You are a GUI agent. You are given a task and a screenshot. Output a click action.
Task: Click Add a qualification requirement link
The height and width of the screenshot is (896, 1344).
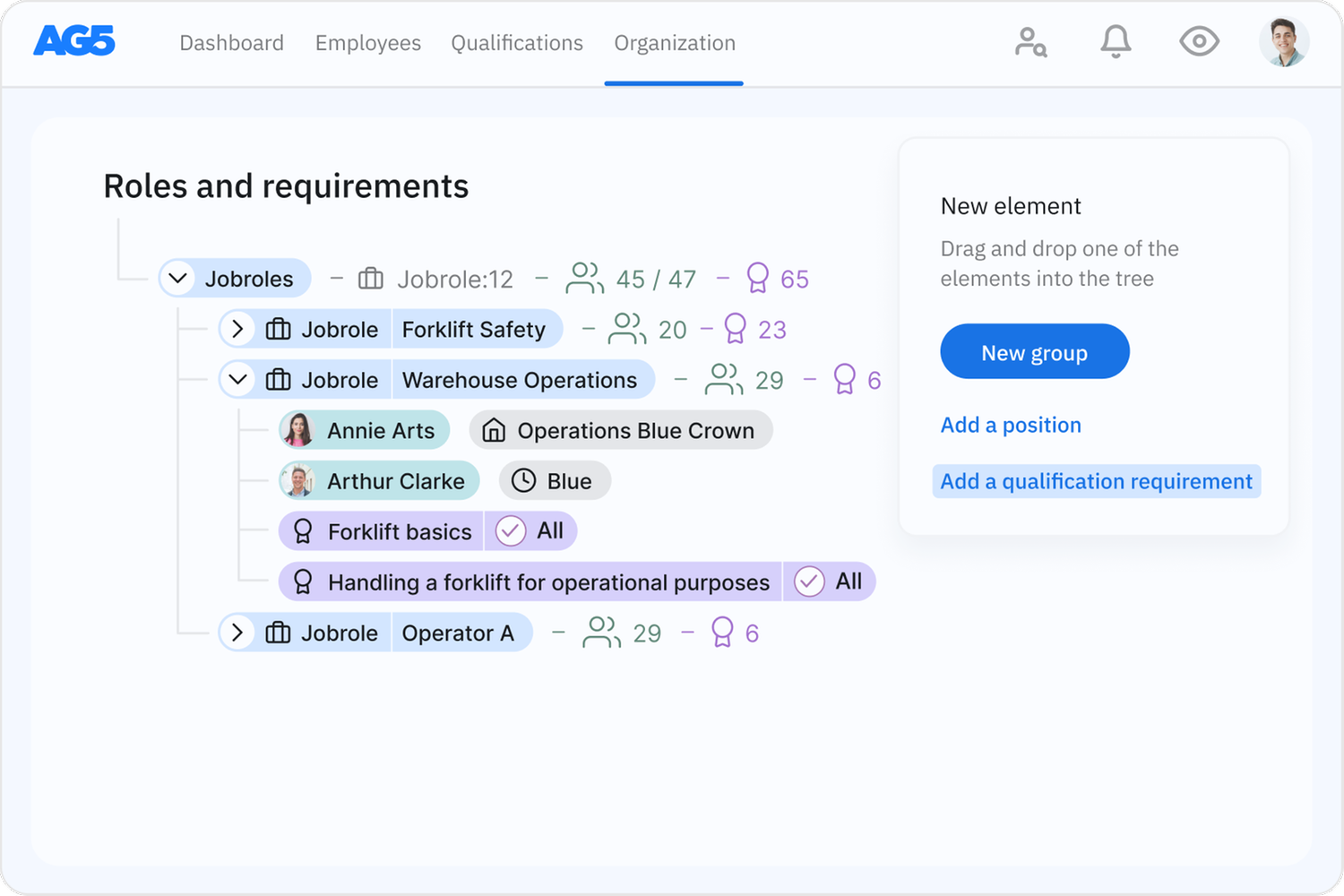point(1097,482)
